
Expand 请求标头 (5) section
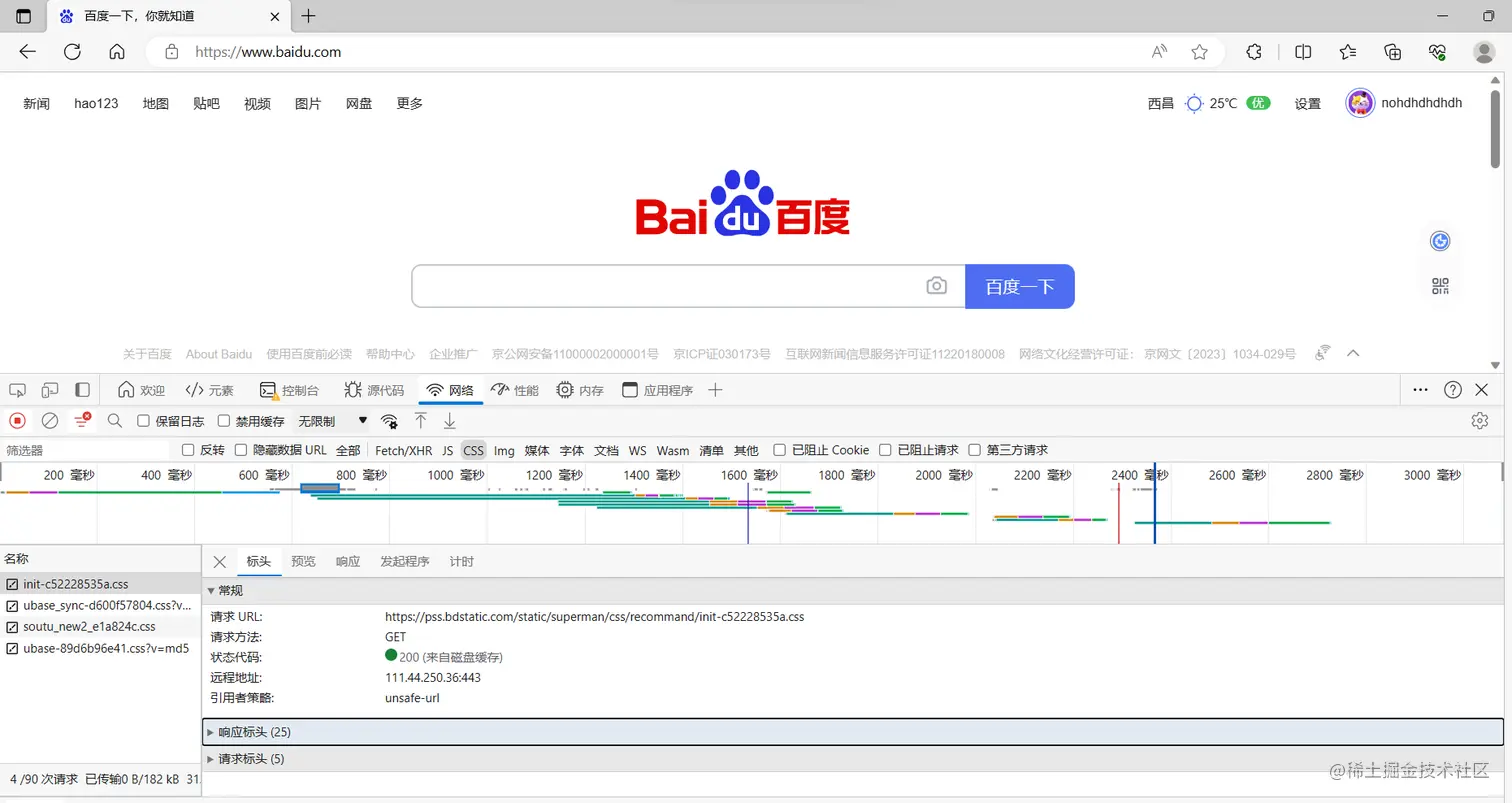coord(853,759)
